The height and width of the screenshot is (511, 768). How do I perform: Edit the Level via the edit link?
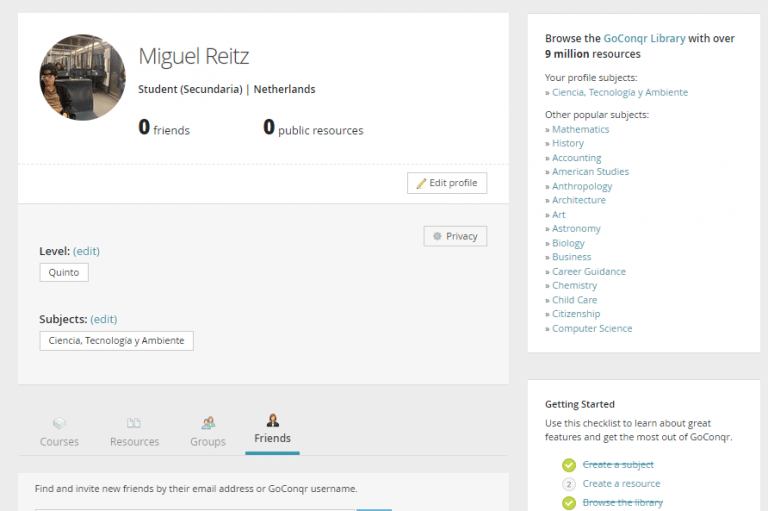pos(86,251)
